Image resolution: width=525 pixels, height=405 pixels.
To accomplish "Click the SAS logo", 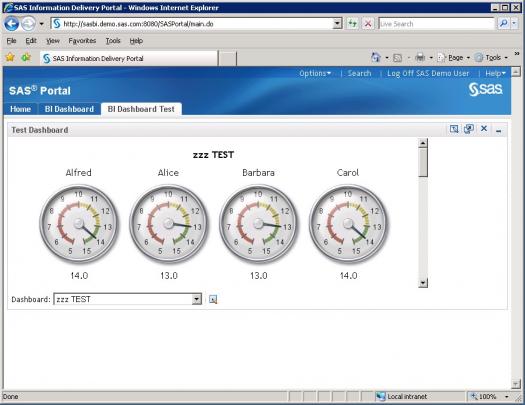I will click(x=485, y=89).
